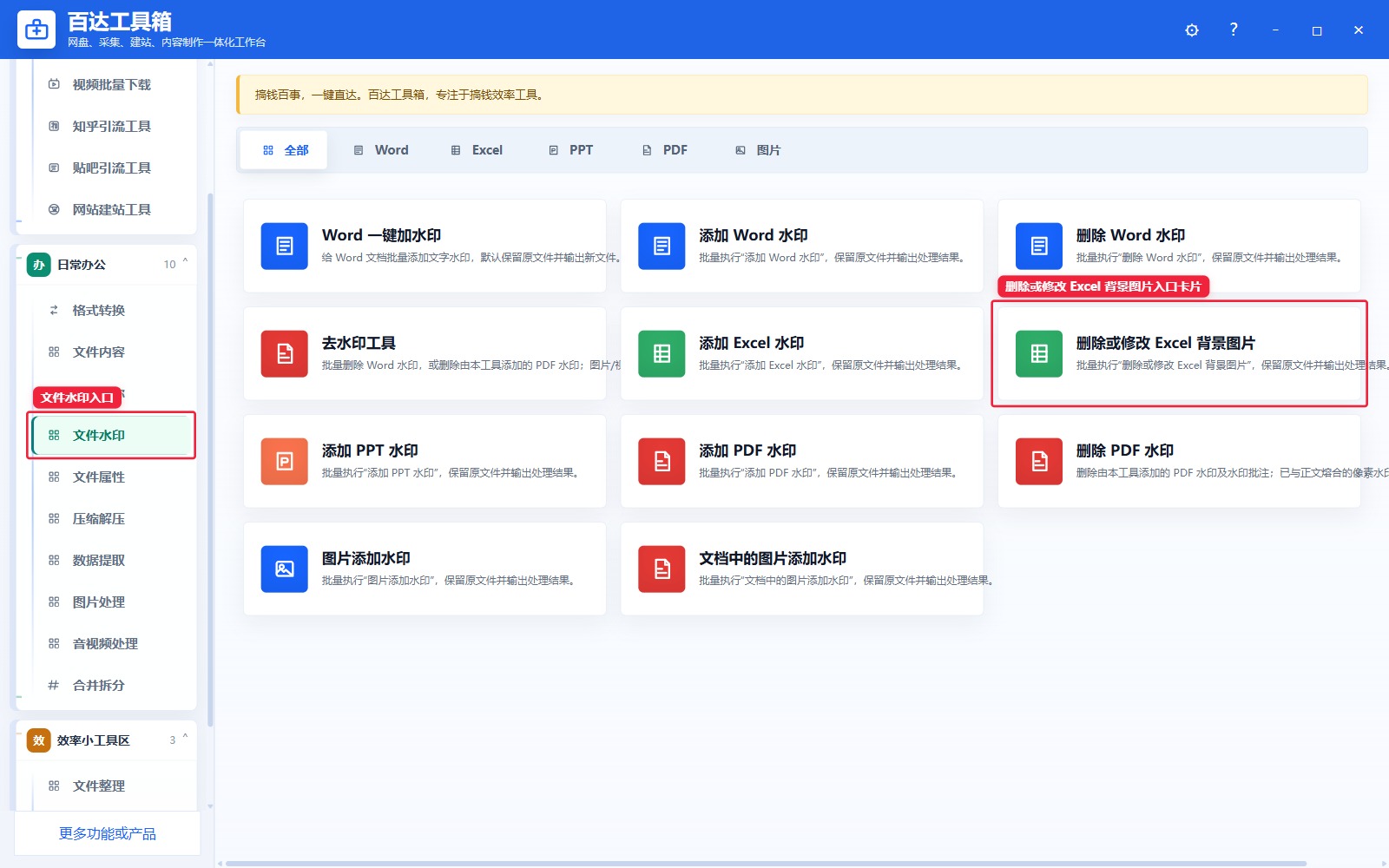
Task: Click the 文档中的图片添加水印 card icon
Action: pyautogui.click(x=662, y=569)
